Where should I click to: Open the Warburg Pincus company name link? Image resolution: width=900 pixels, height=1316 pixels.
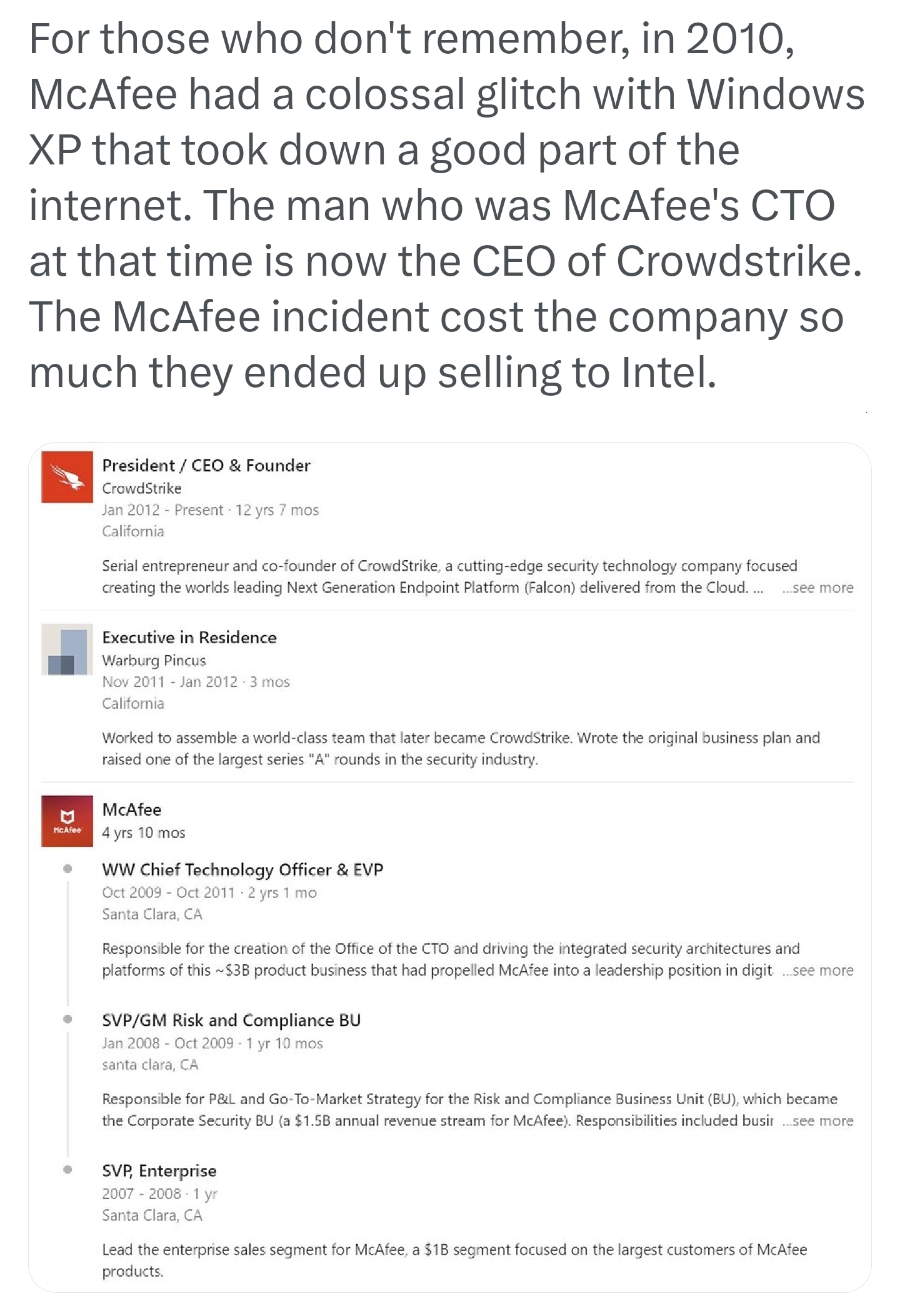pos(154,660)
